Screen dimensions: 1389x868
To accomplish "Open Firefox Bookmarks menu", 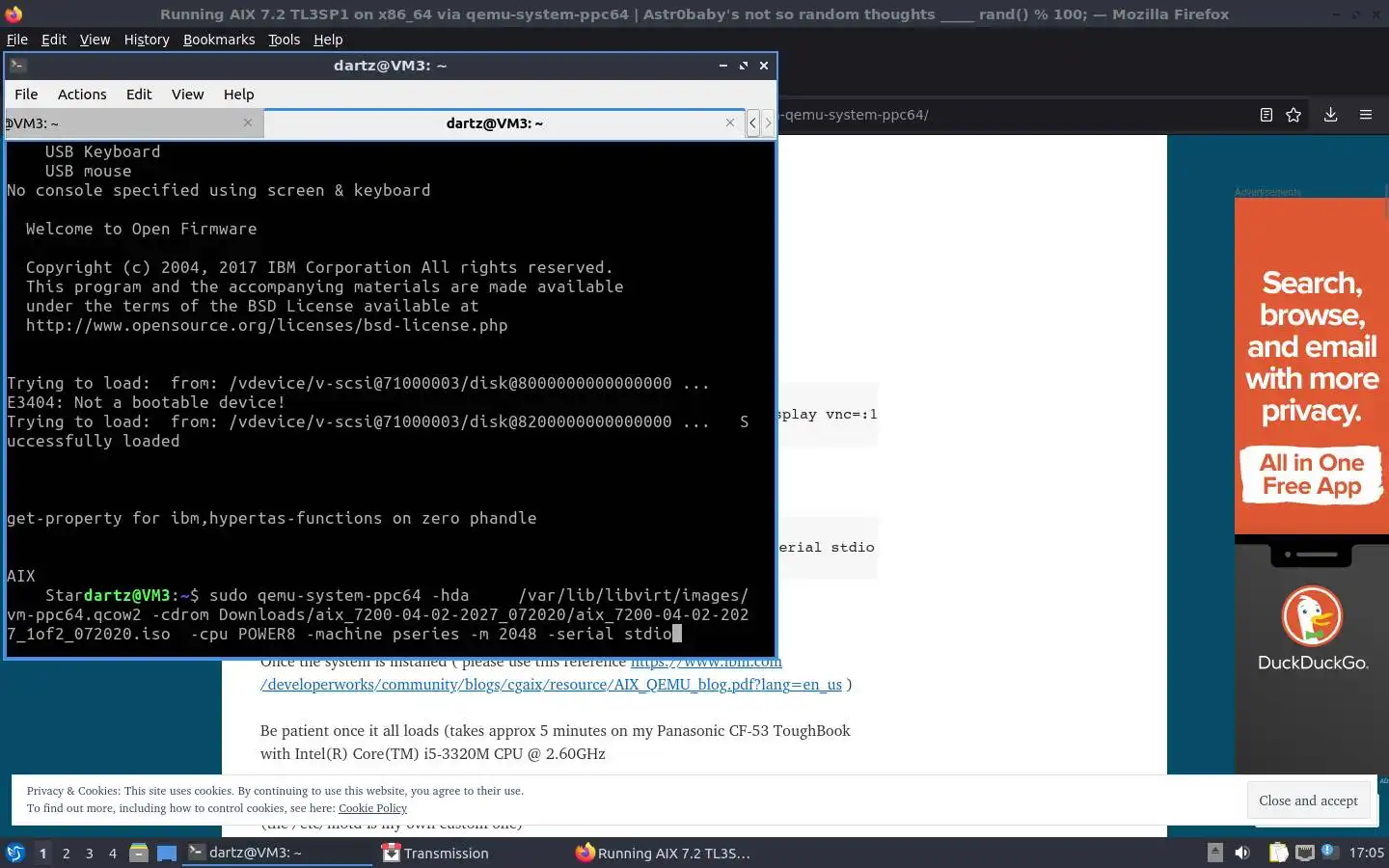I will pos(219,40).
